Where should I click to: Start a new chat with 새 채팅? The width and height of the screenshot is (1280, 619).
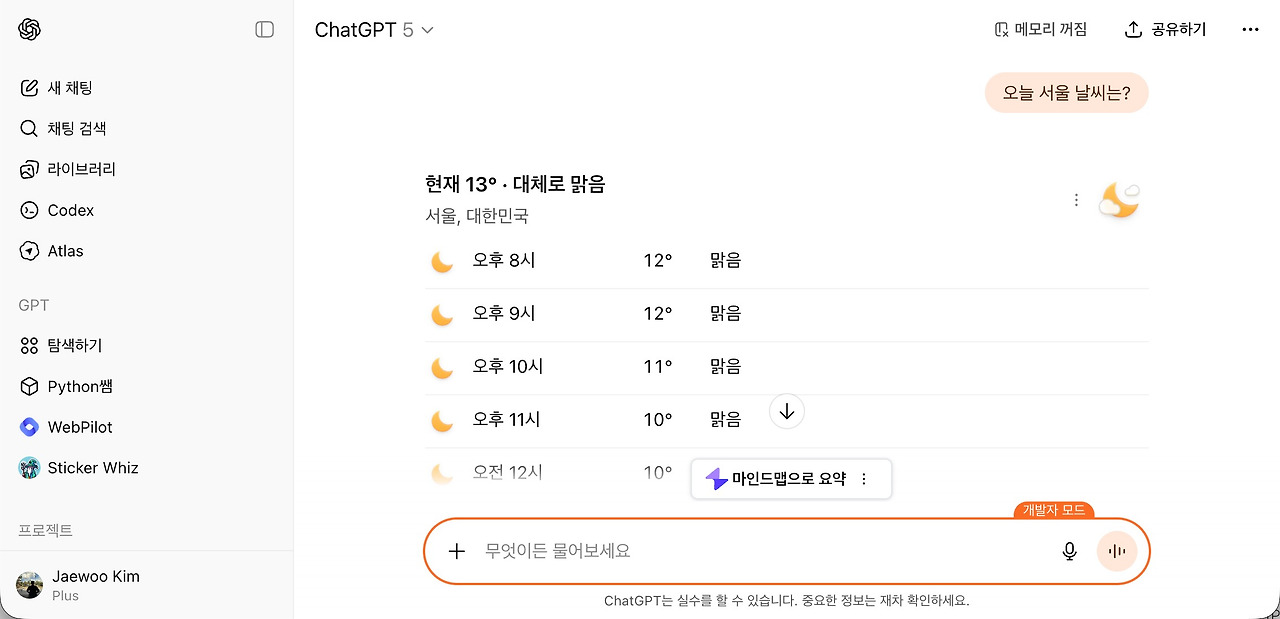coord(70,88)
